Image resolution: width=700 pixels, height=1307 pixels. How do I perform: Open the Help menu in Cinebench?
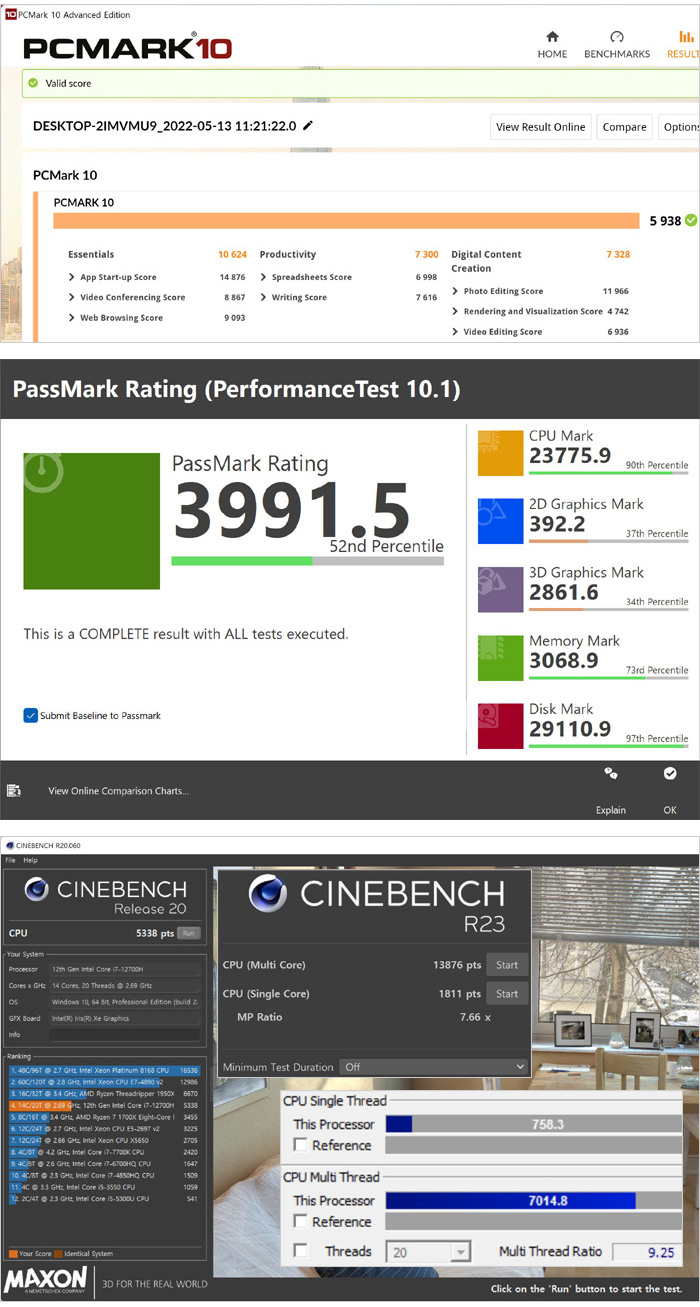30,860
